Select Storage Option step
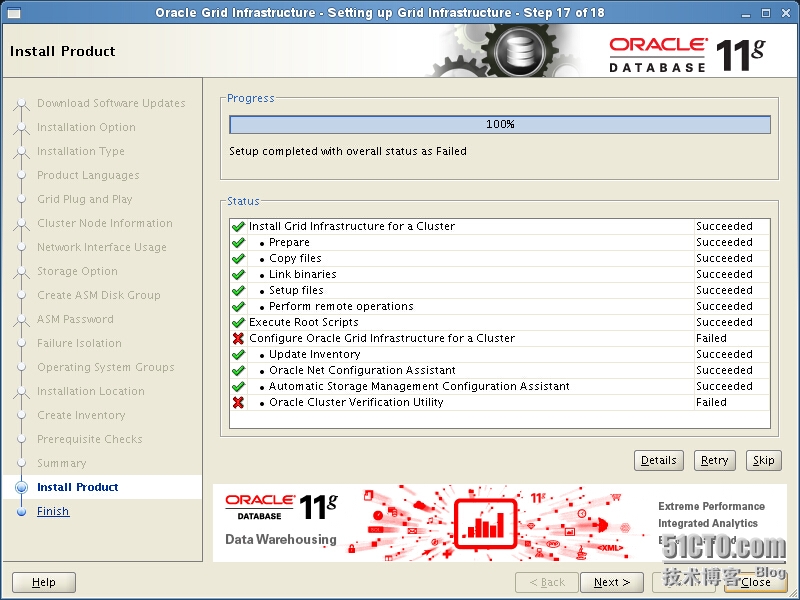This screenshot has width=800, height=600. tap(77, 271)
